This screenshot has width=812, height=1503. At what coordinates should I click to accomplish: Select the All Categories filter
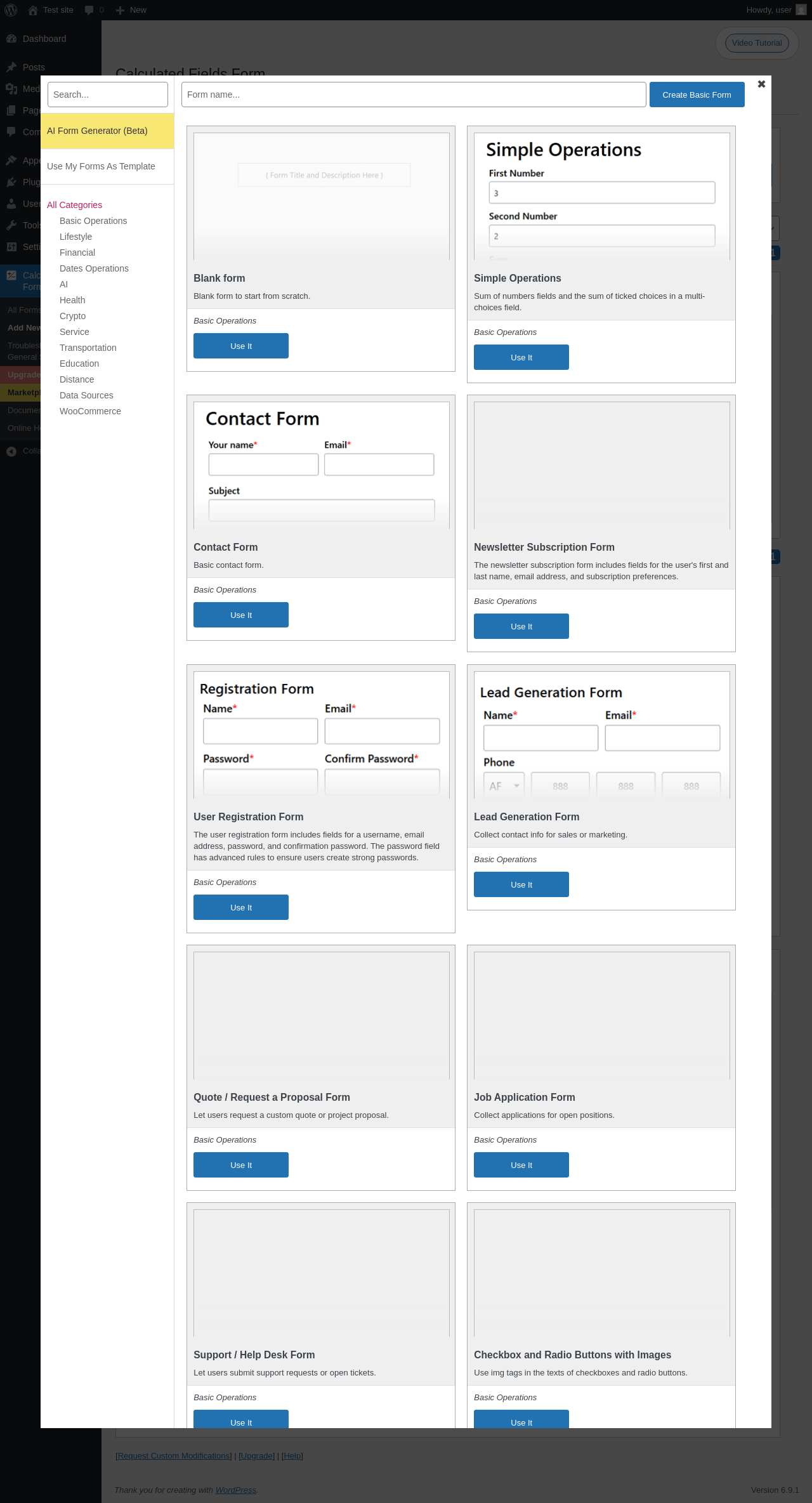click(74, 205)
